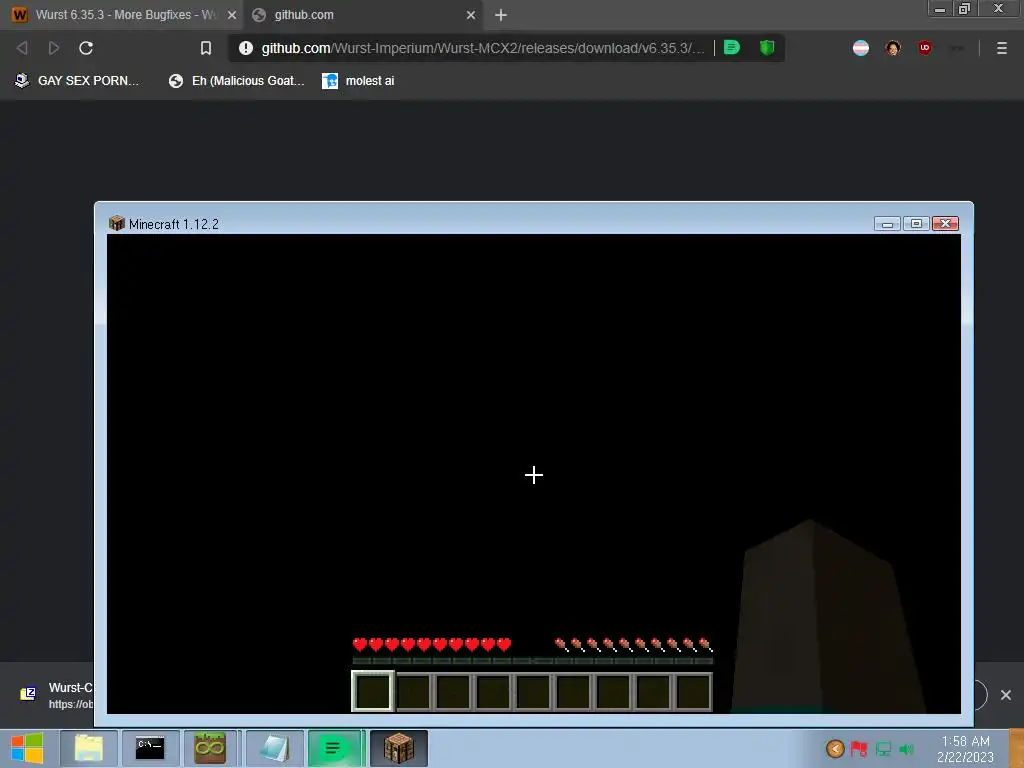Go back in browser history
The width and height of the screenshot is (1024, 768).
click(22, 48)
